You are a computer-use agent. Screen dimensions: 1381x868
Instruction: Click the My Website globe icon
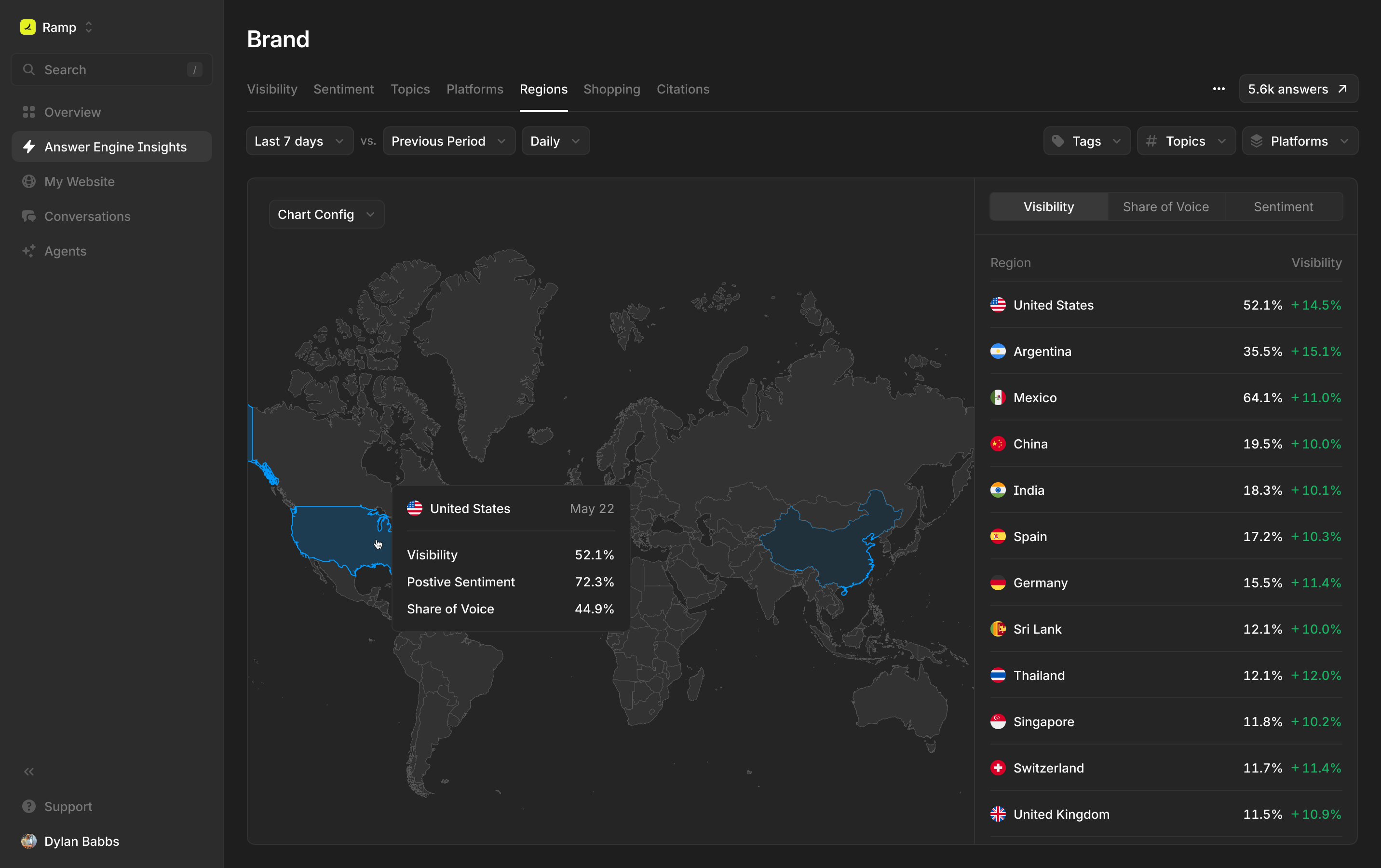pos(28,181)
